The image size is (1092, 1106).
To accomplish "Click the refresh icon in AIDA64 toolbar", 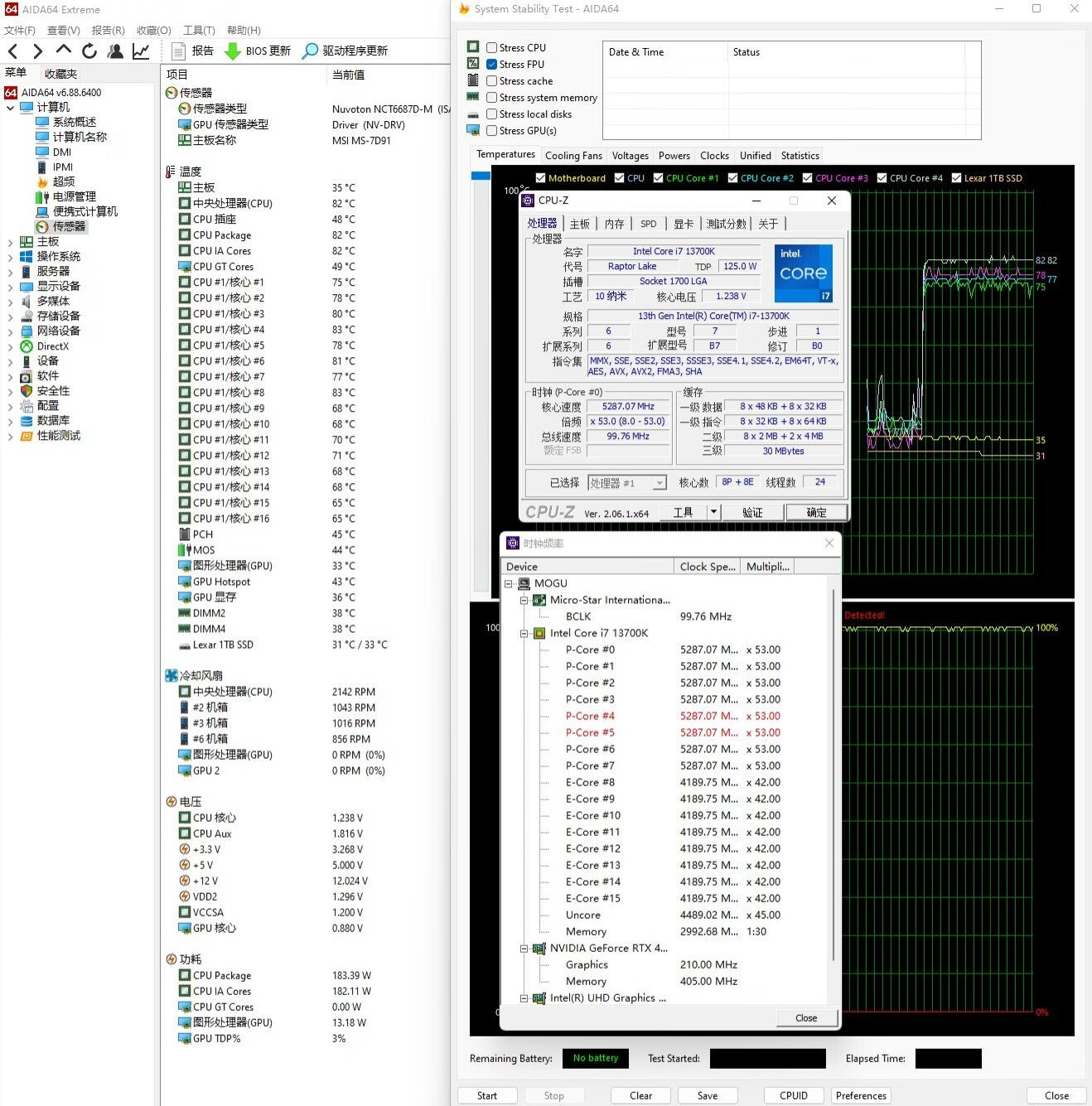I will click(89, 51).
